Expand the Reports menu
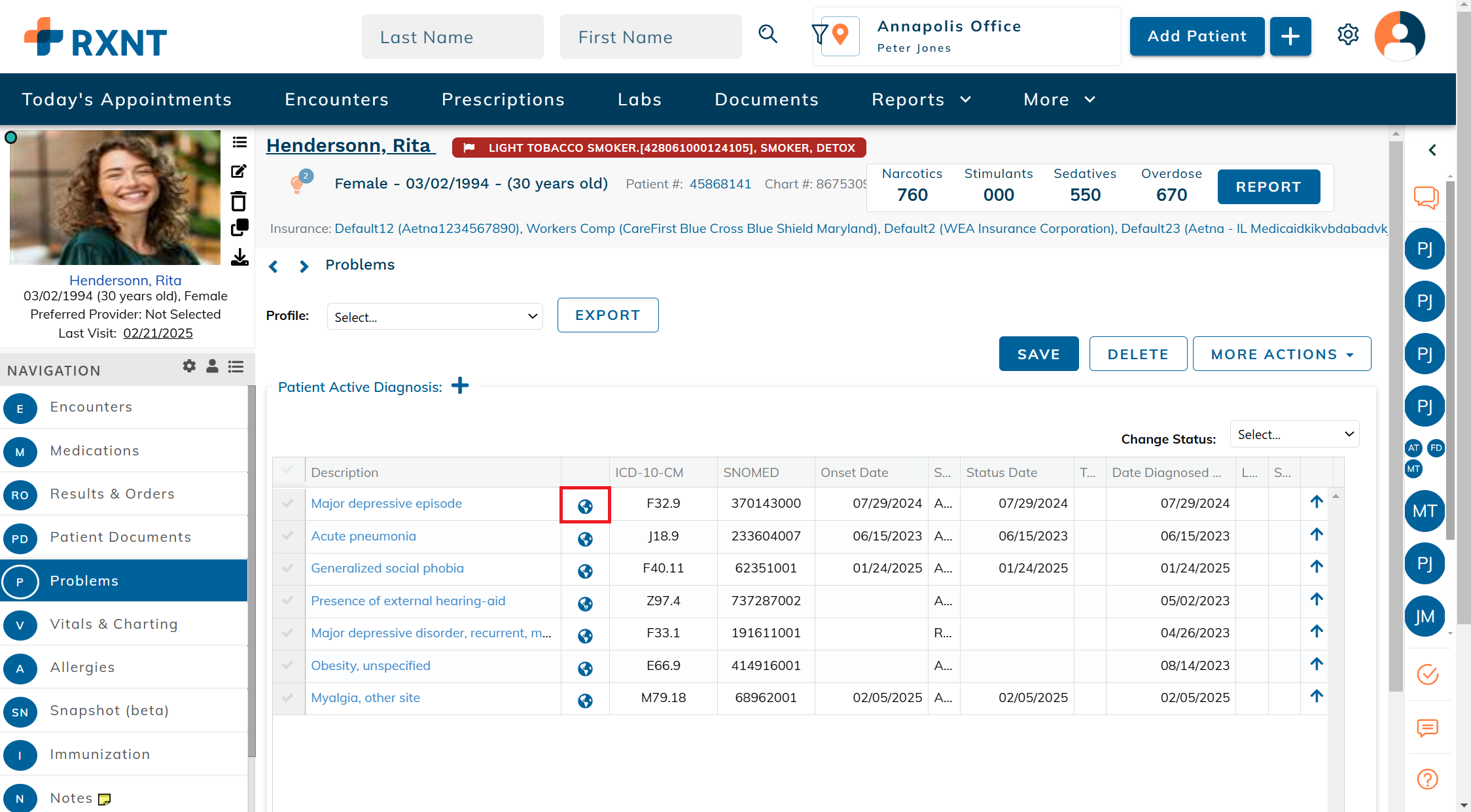Screen dimensions: 1471x812 click(x=921, y=99)
